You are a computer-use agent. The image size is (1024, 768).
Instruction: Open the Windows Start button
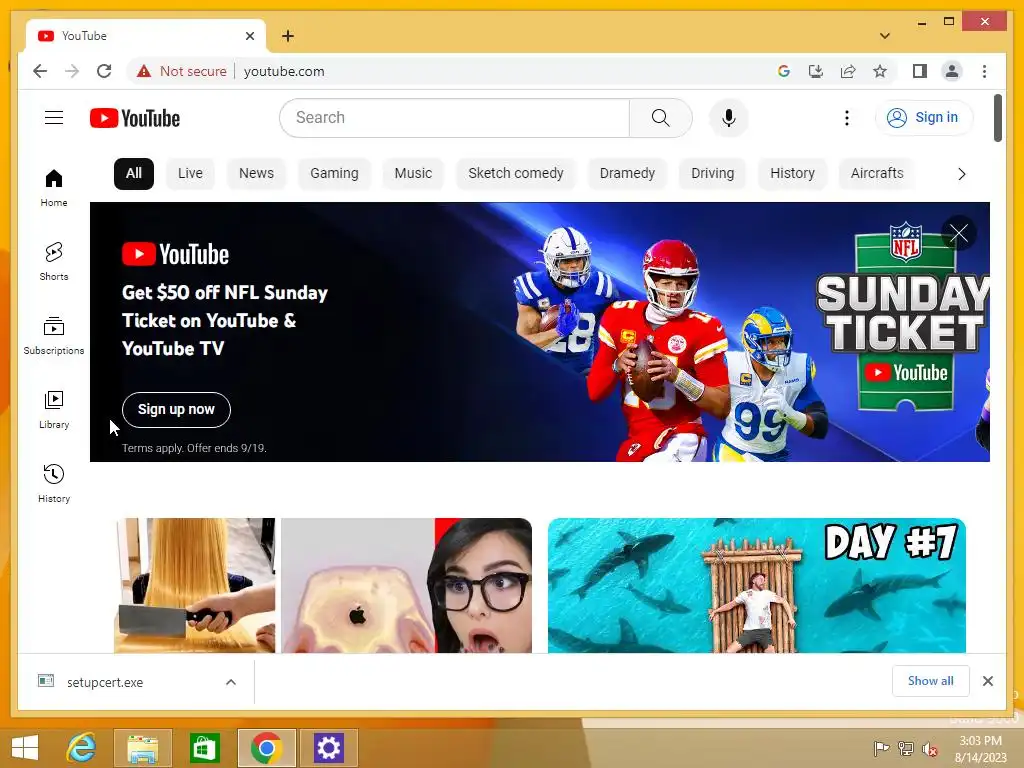(25, 748)
